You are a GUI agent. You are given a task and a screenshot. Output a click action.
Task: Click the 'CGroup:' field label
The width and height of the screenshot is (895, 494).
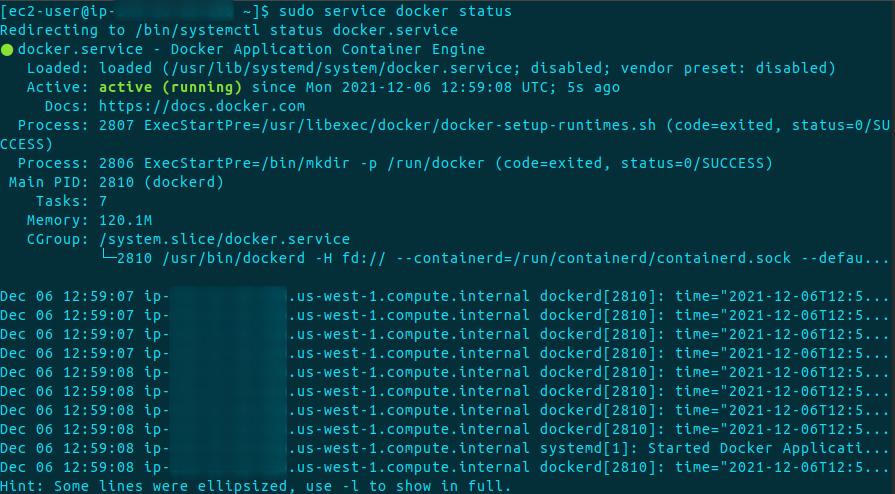tap(58, 239)
